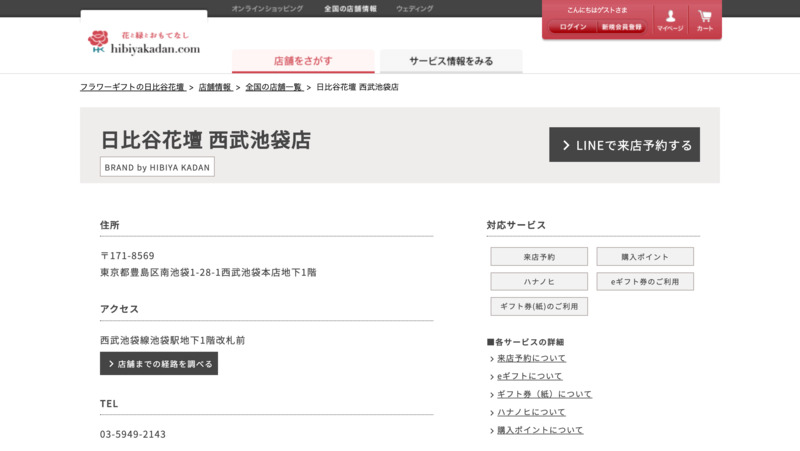Click the BRAND by HIBIYA KADAN tag
The width and height of the screenshot is (800, 451).
157,167
